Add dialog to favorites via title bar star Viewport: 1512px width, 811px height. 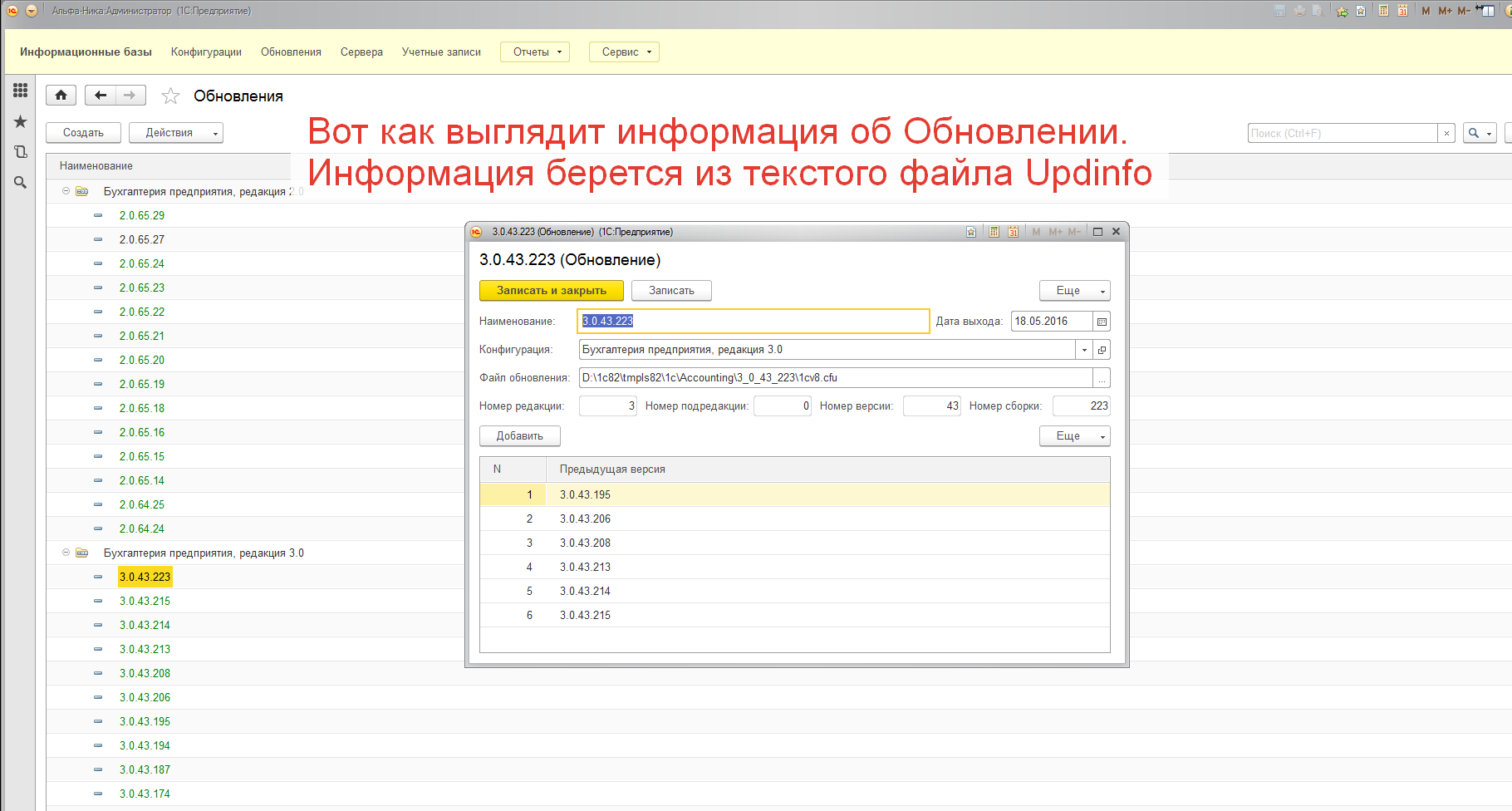[x=971, y=232]
